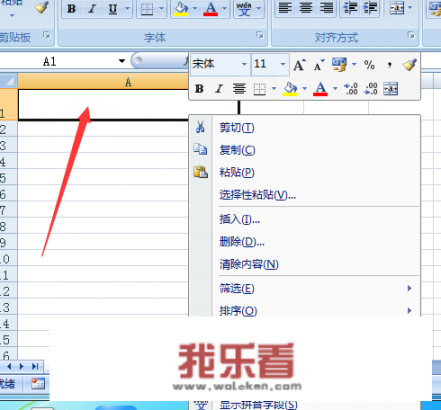Toggle Italic on mini toolbar
The image size is (441, 410).
[x=219, y=89]
